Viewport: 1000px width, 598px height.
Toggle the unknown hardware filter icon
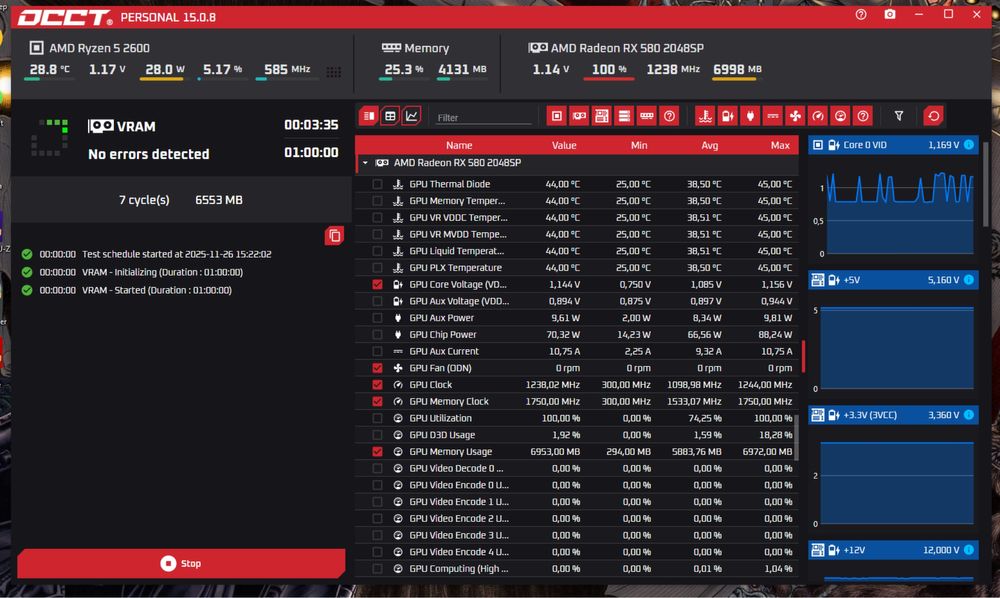669,116
